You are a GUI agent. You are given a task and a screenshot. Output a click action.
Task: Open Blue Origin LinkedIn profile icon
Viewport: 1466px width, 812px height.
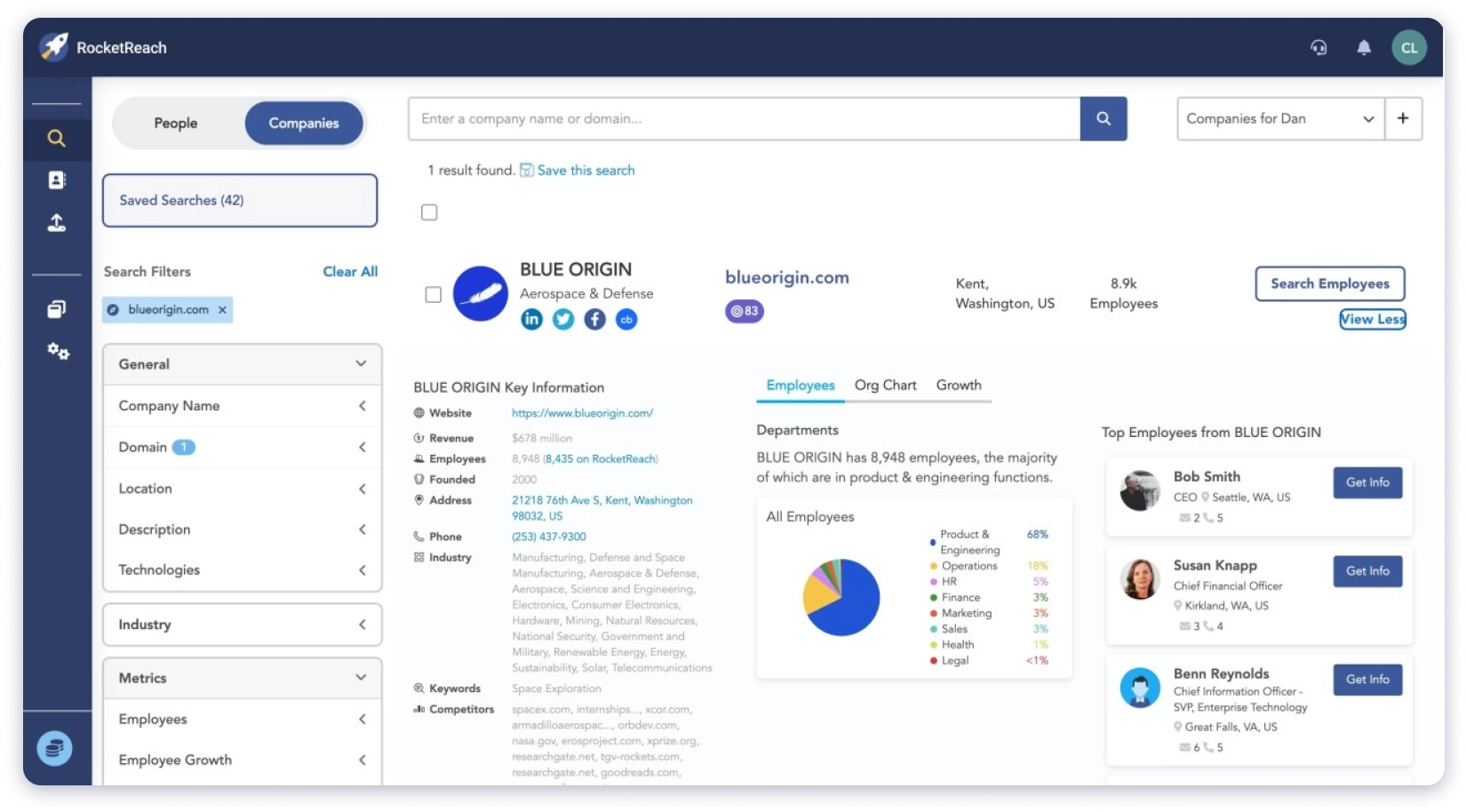(x=531, y=319)
